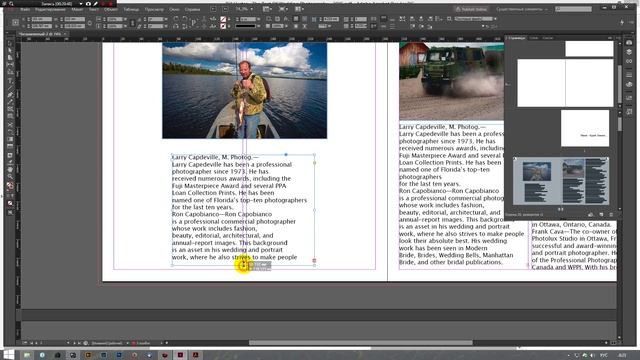
Task: Open the Редактирование menu
Action: tap(50, 9)
